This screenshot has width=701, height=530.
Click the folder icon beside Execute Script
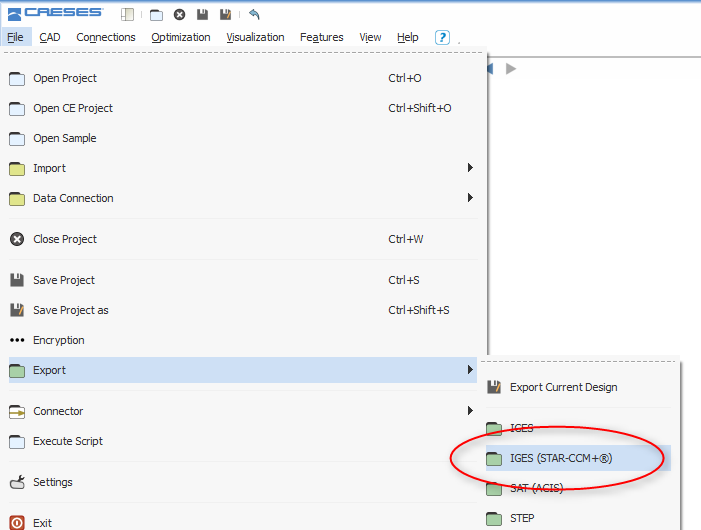coord(17,442)
